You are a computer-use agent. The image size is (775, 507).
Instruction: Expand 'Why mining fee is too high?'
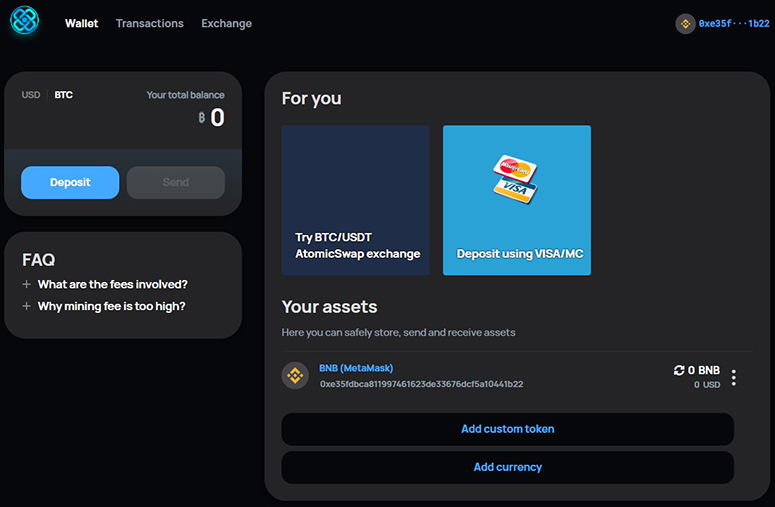pyautogui.click(x=111, y=306)
